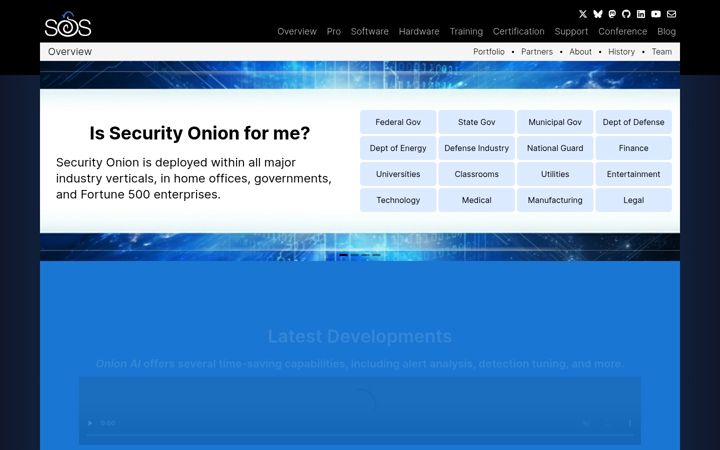Click the Security Onion logo
This screenshot has width=720, height=450.
[68, 24]
